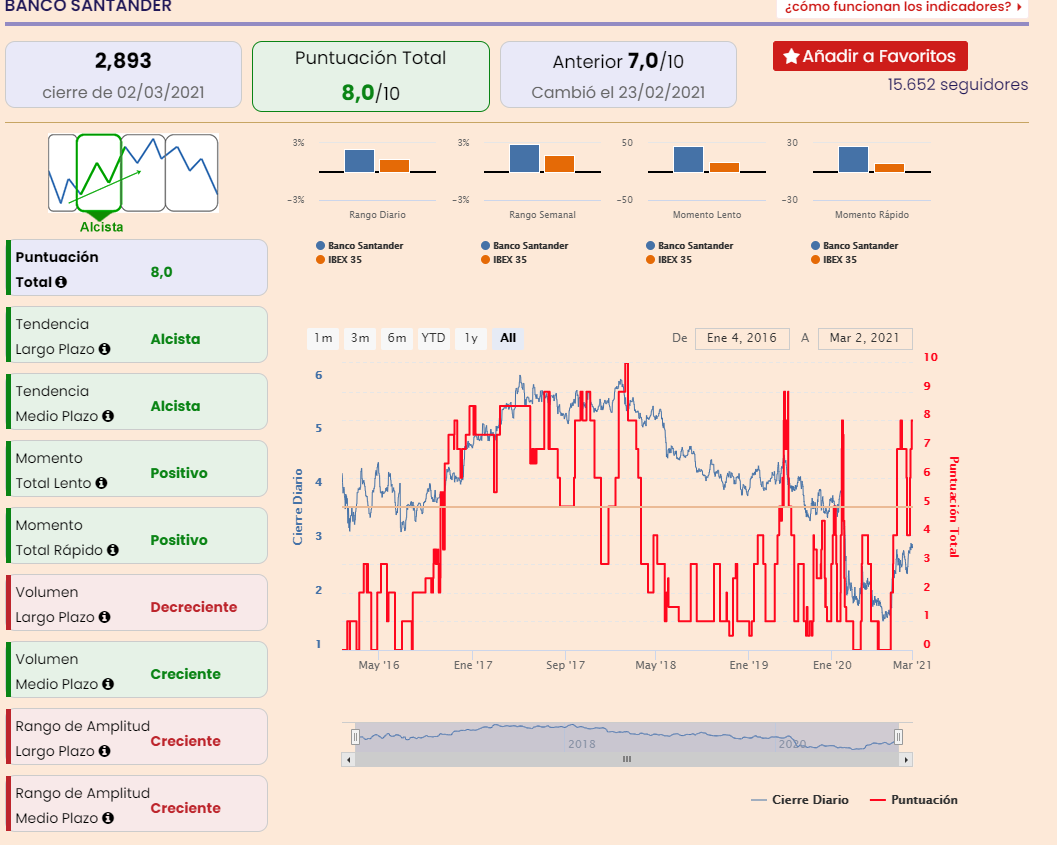Click info icon for Momento Total Lento
Viewport: 1057px width, 845px height.
(x=101, y=483)
